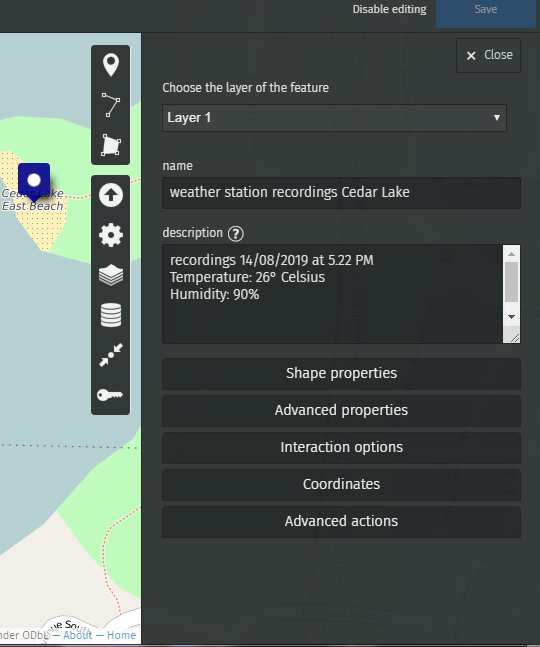Expand Advanced actions section
The height and width of the screenshot is (647, 540).
[341, 522]
